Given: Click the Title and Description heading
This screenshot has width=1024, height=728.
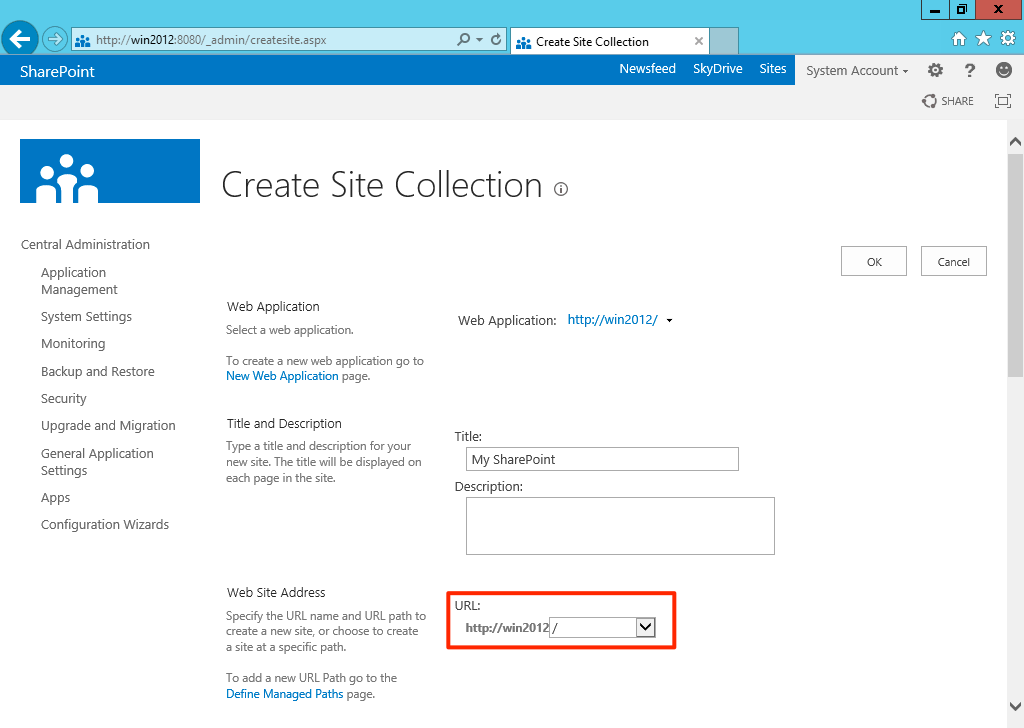Looking at the screenshot, I should pos(284,423).
